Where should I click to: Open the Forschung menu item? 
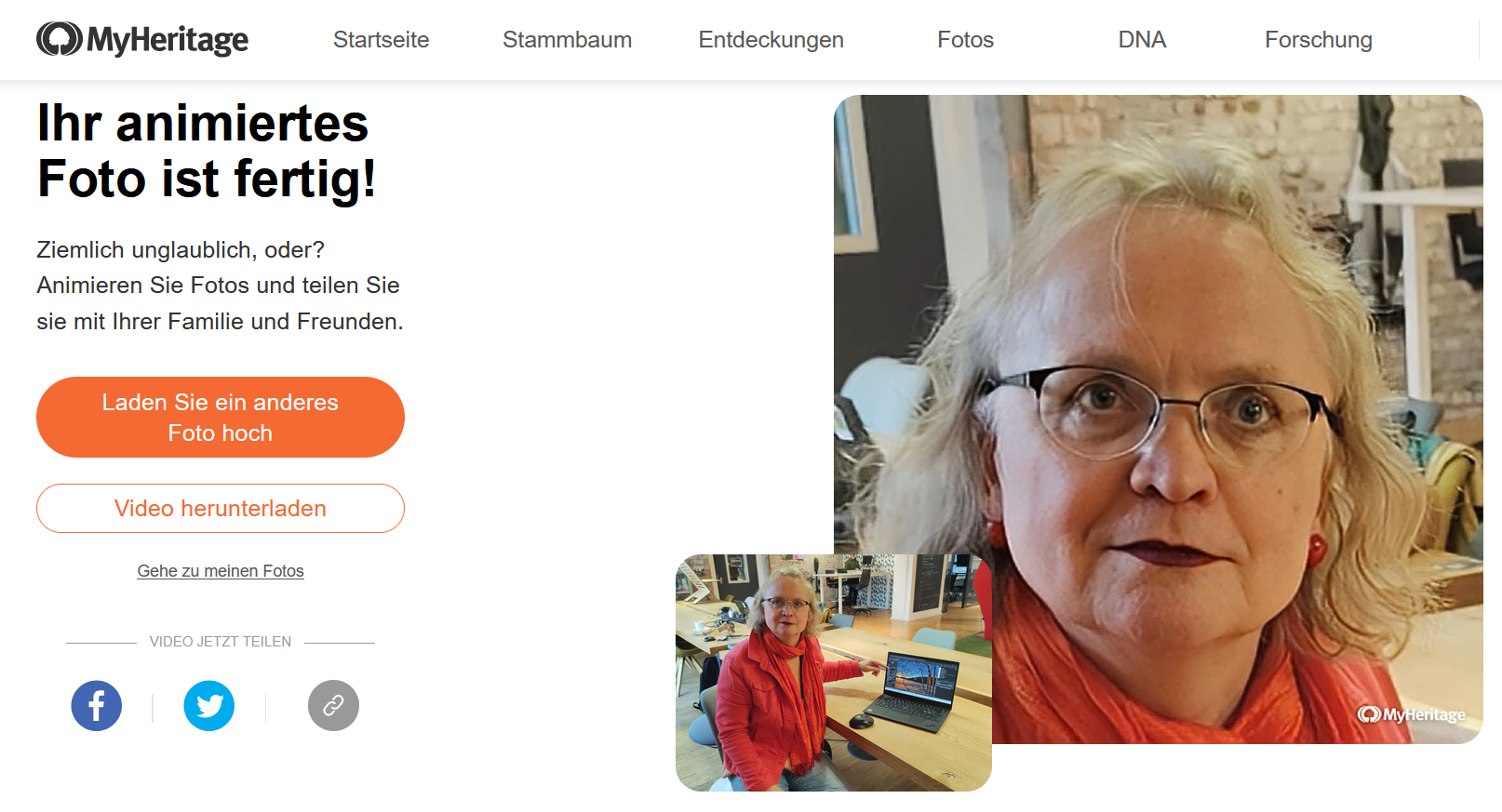[x=1319, y=40]
